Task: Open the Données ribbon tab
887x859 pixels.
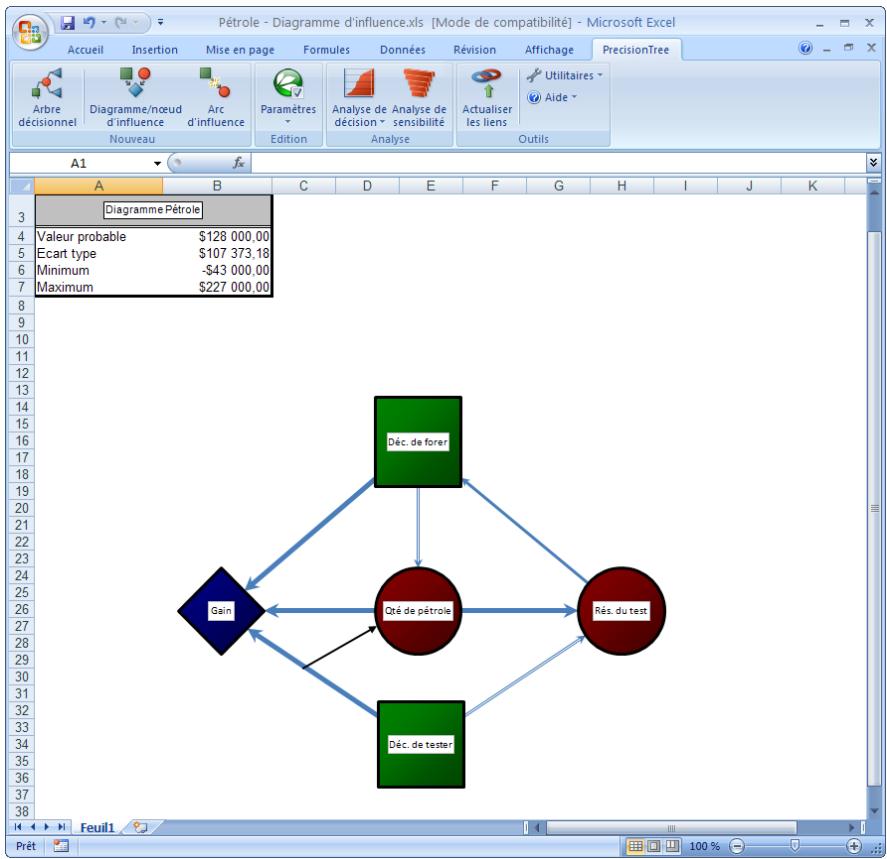Action: 401,49
